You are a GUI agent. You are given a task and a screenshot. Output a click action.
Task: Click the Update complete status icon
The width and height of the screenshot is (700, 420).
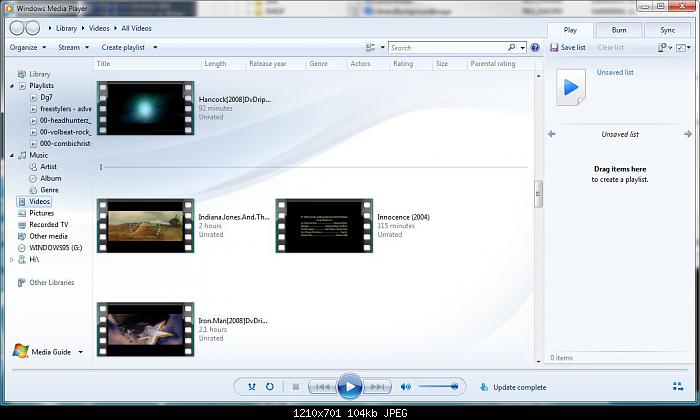tap(484, 387)
